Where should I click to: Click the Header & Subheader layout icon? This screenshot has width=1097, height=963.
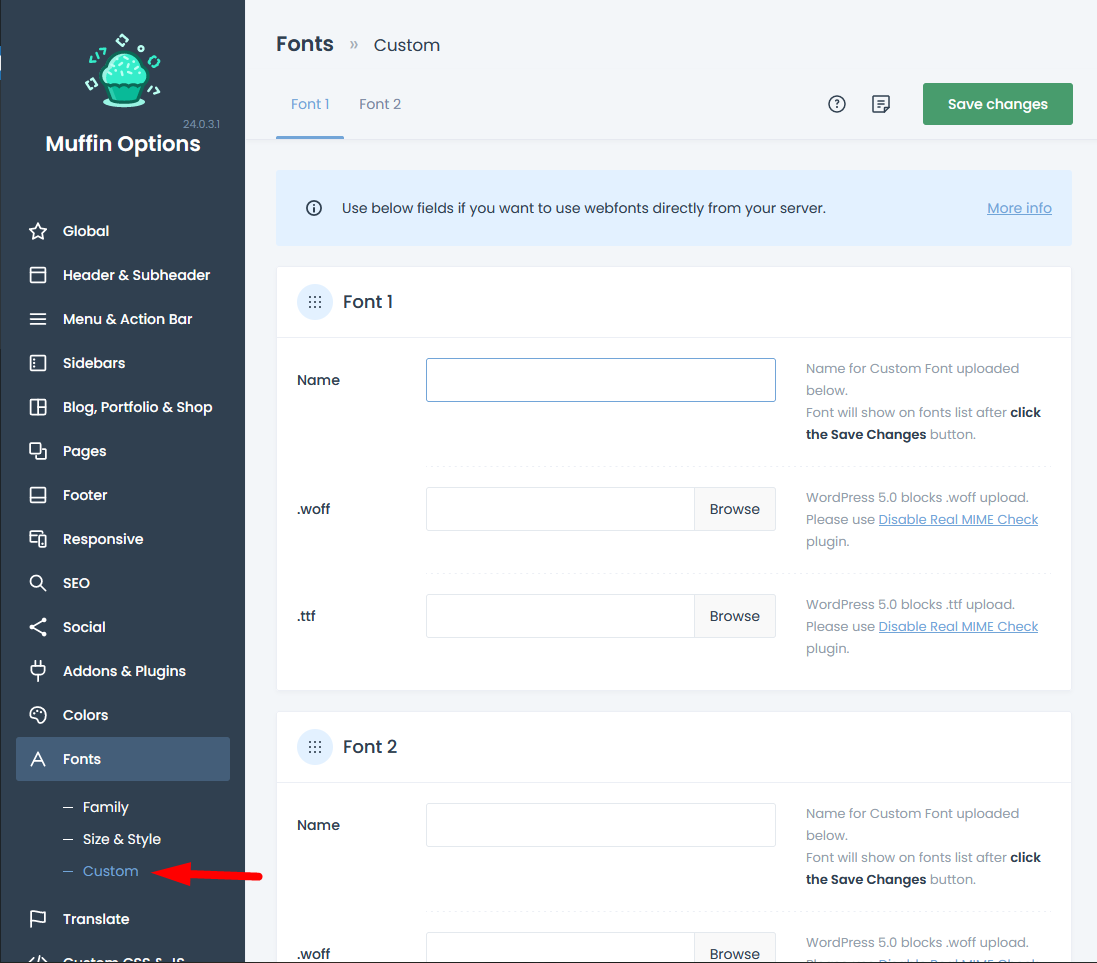point(38,275)
